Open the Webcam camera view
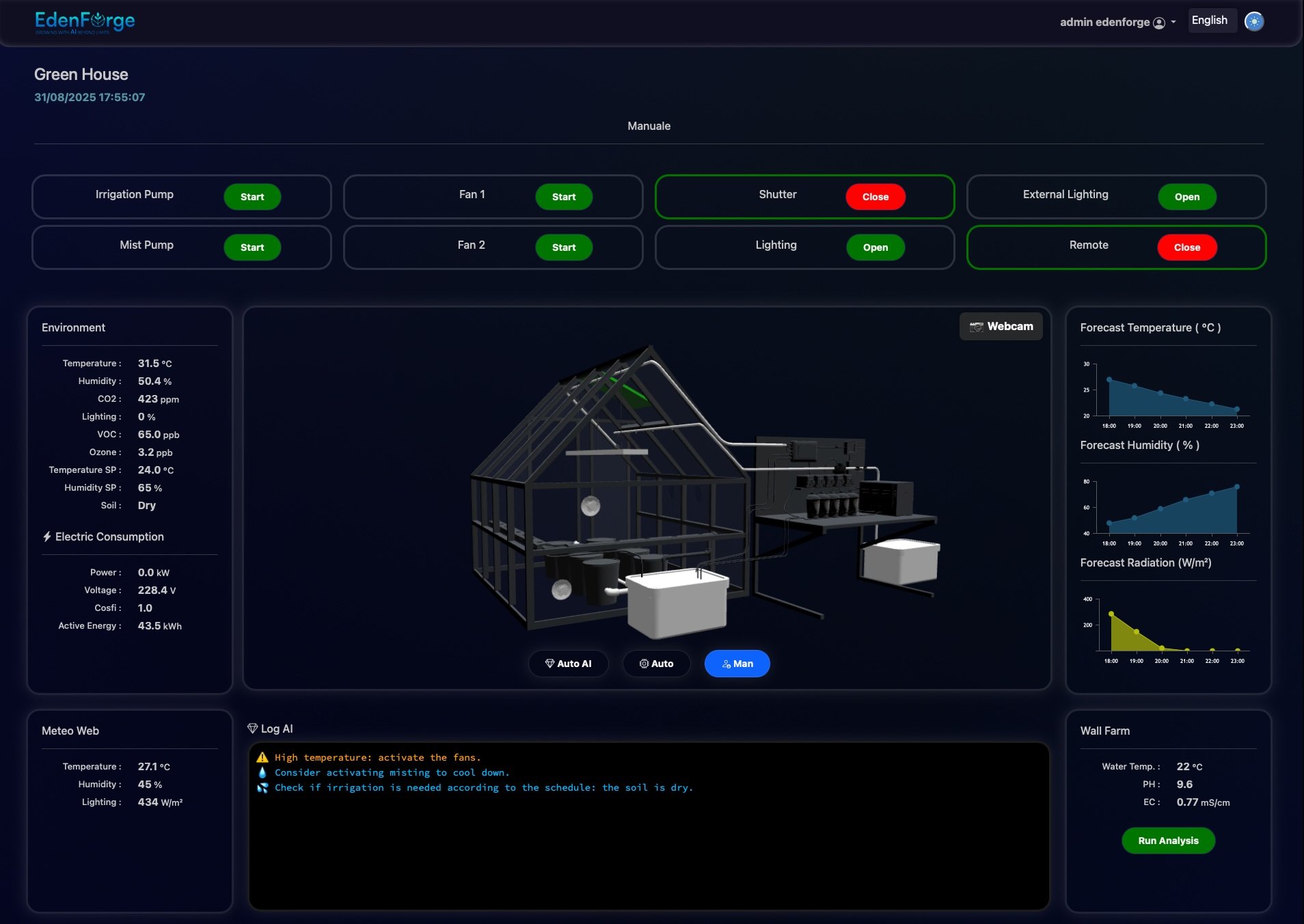The width and height of the screenshot is (1304, 924). point(1001,327)
